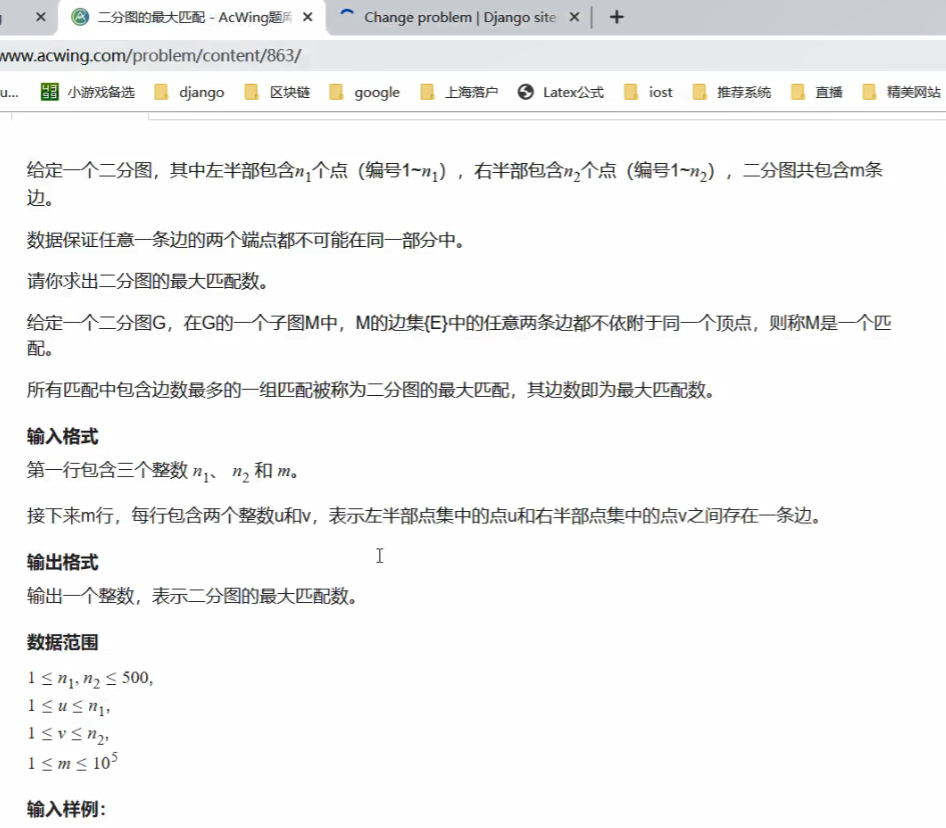The width and height of the screenshot is (946, 828).
Task: Close the Change problem Django tab
Action: point(573,17)
